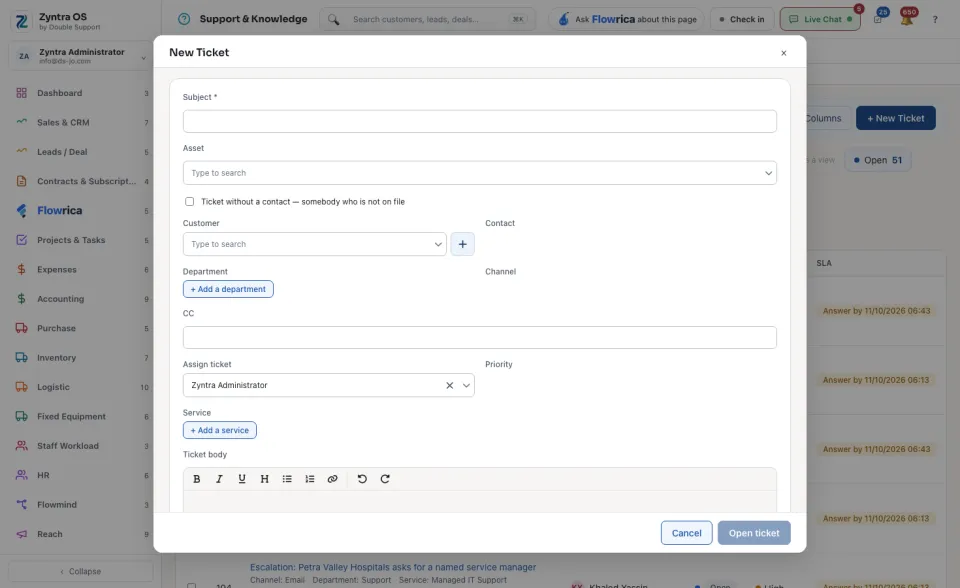Insert heading via the H toolbar icon

click(264, 479)
